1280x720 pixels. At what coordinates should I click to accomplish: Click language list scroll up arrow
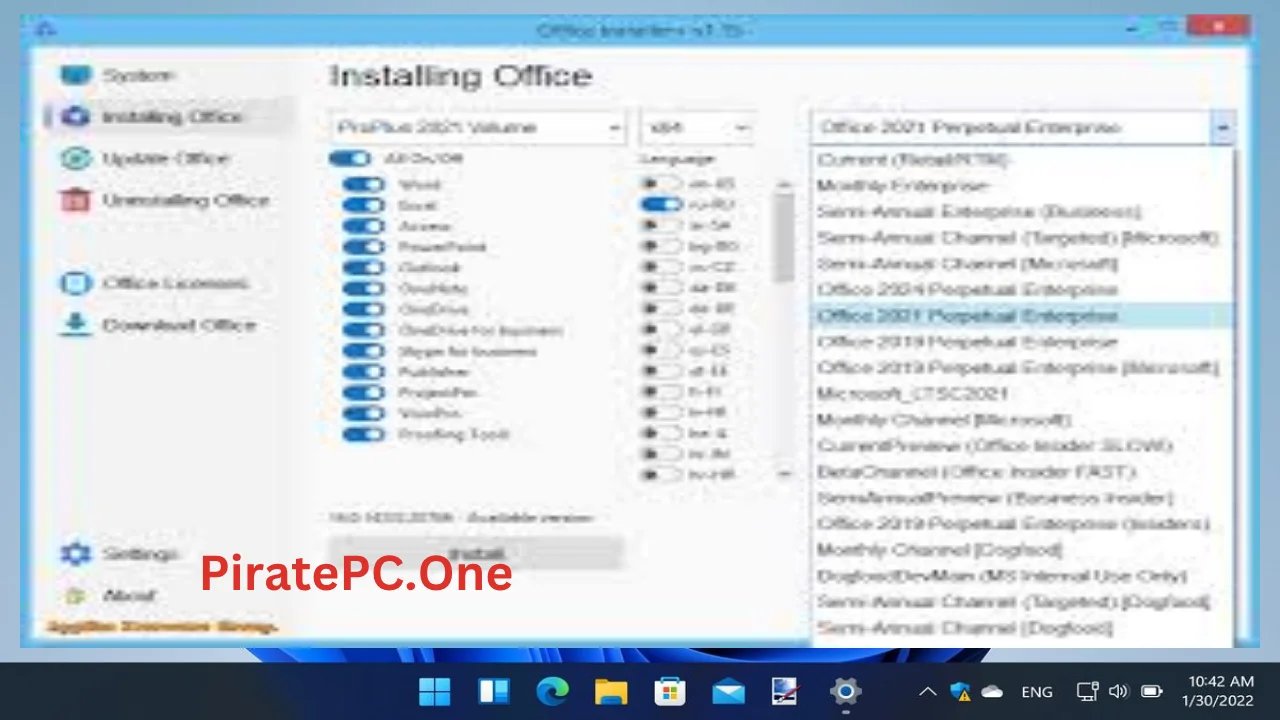point(785,186)
